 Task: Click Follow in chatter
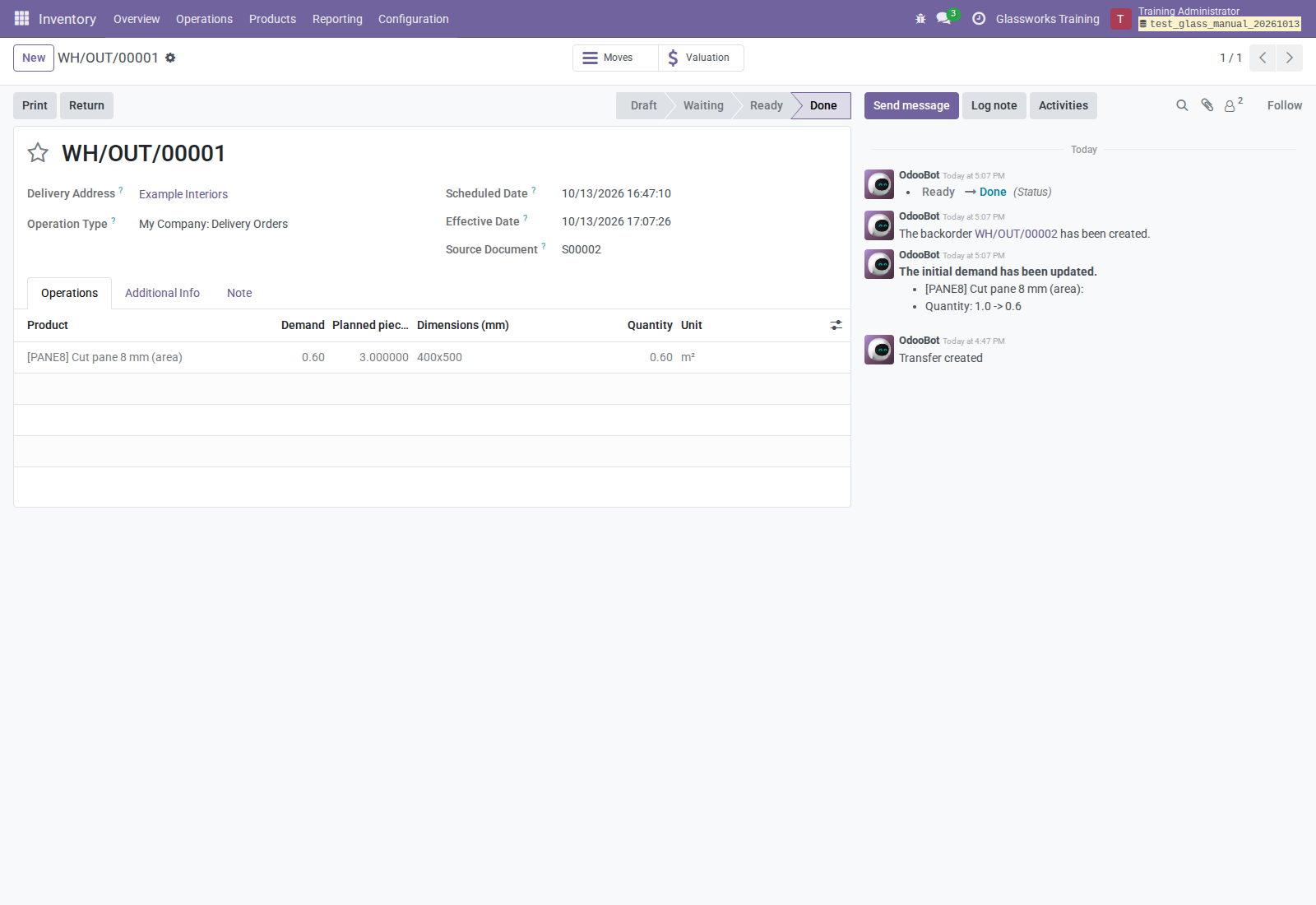[1284, 105]
